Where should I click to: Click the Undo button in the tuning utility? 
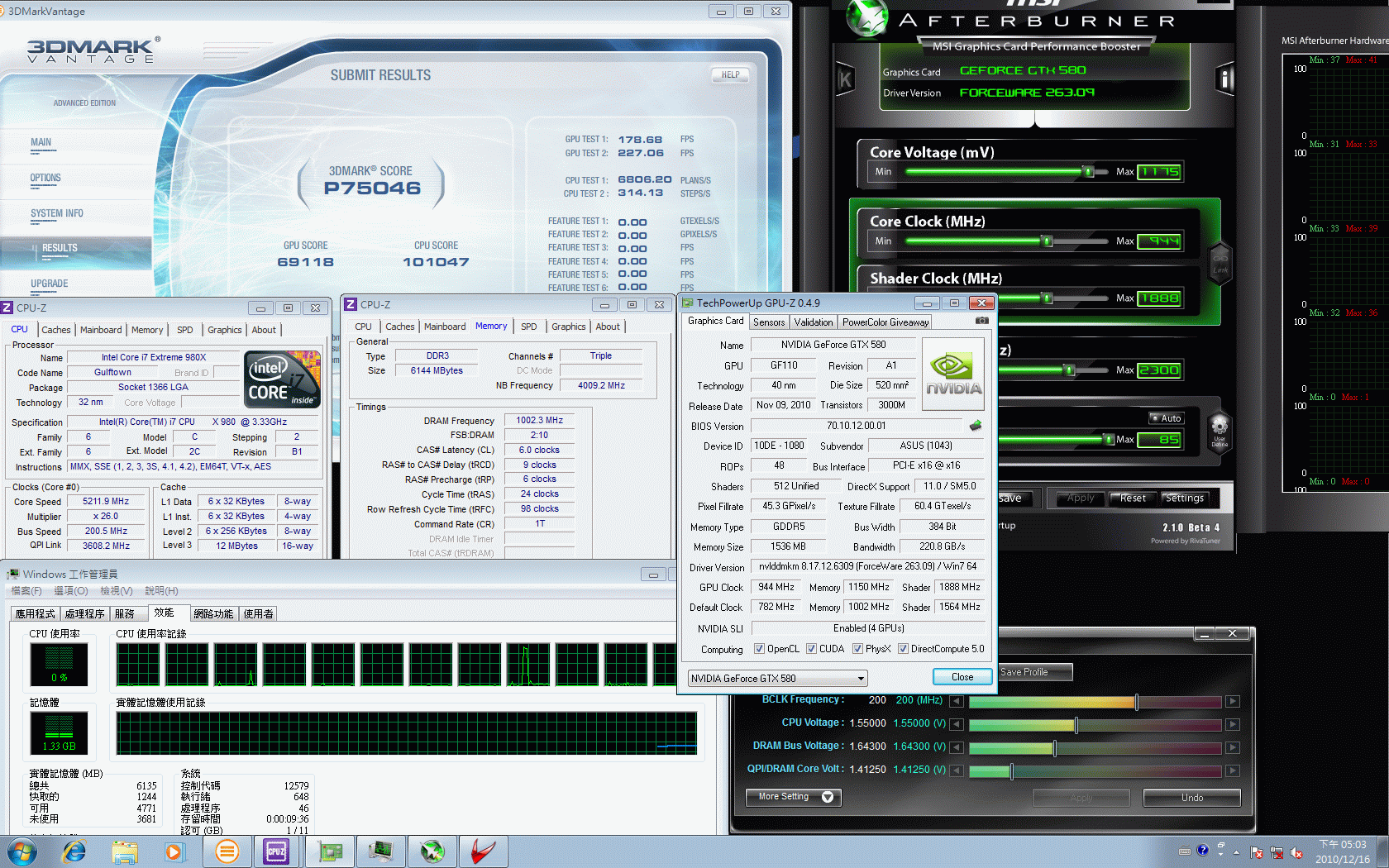[1192, 798]
